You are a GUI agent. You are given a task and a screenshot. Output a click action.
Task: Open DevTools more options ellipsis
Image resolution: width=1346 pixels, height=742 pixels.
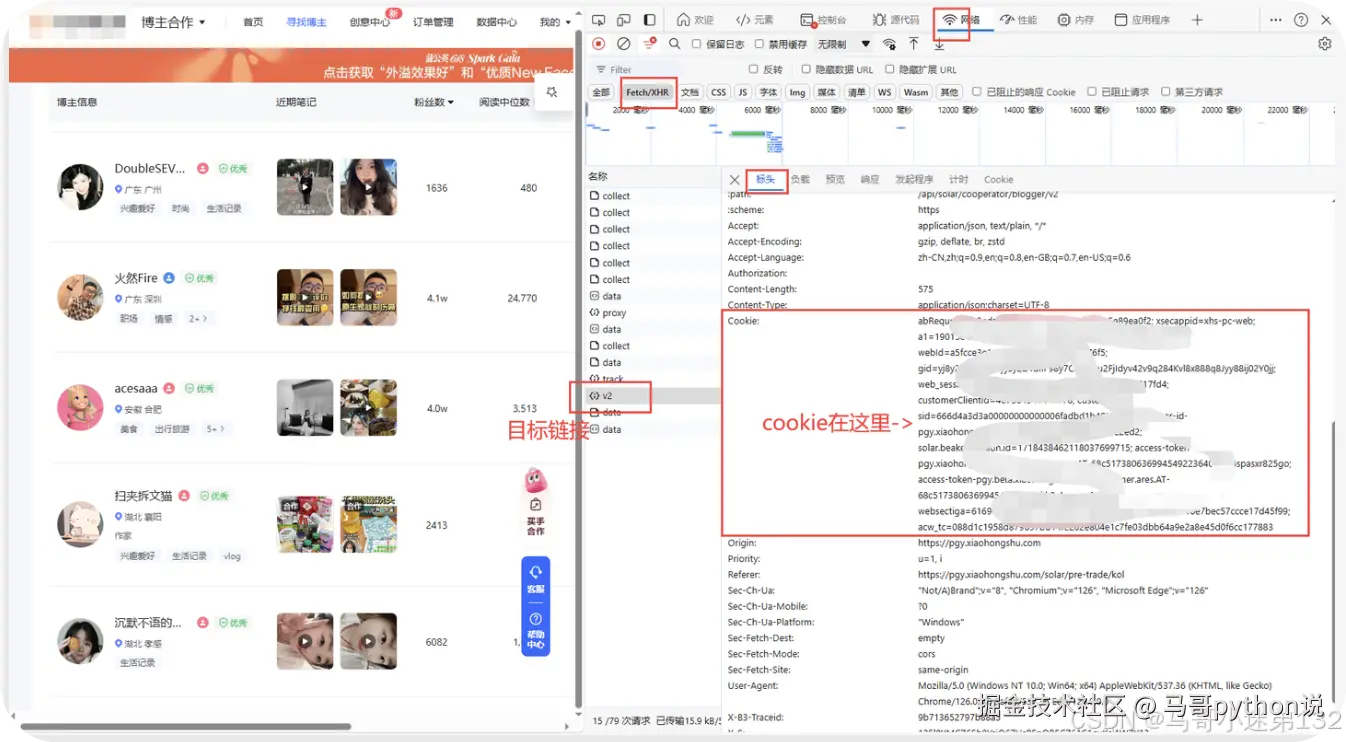click(x=1276, y=20)
